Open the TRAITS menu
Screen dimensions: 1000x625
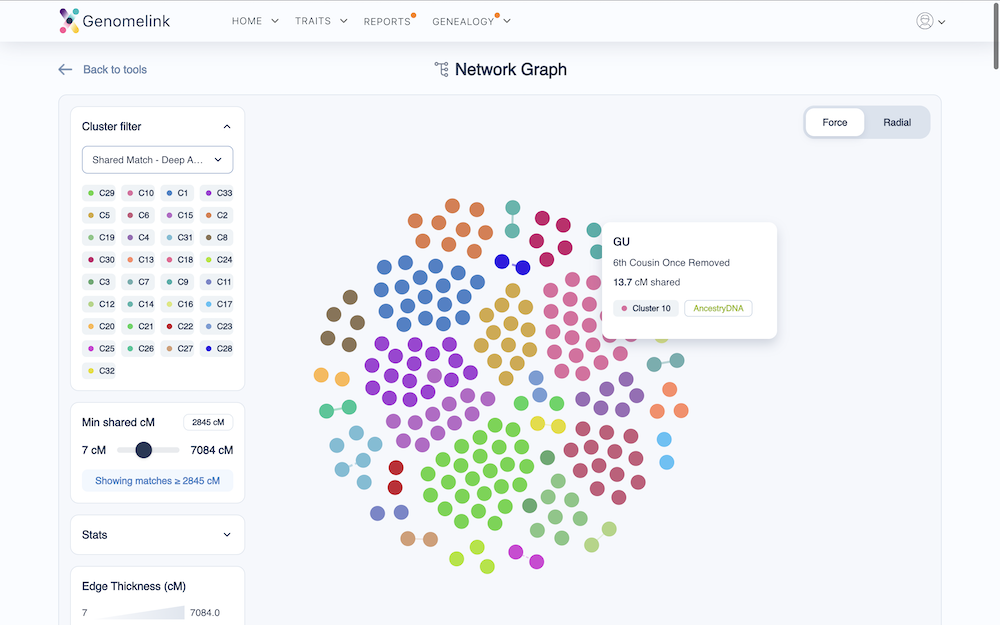click(312, 21)
